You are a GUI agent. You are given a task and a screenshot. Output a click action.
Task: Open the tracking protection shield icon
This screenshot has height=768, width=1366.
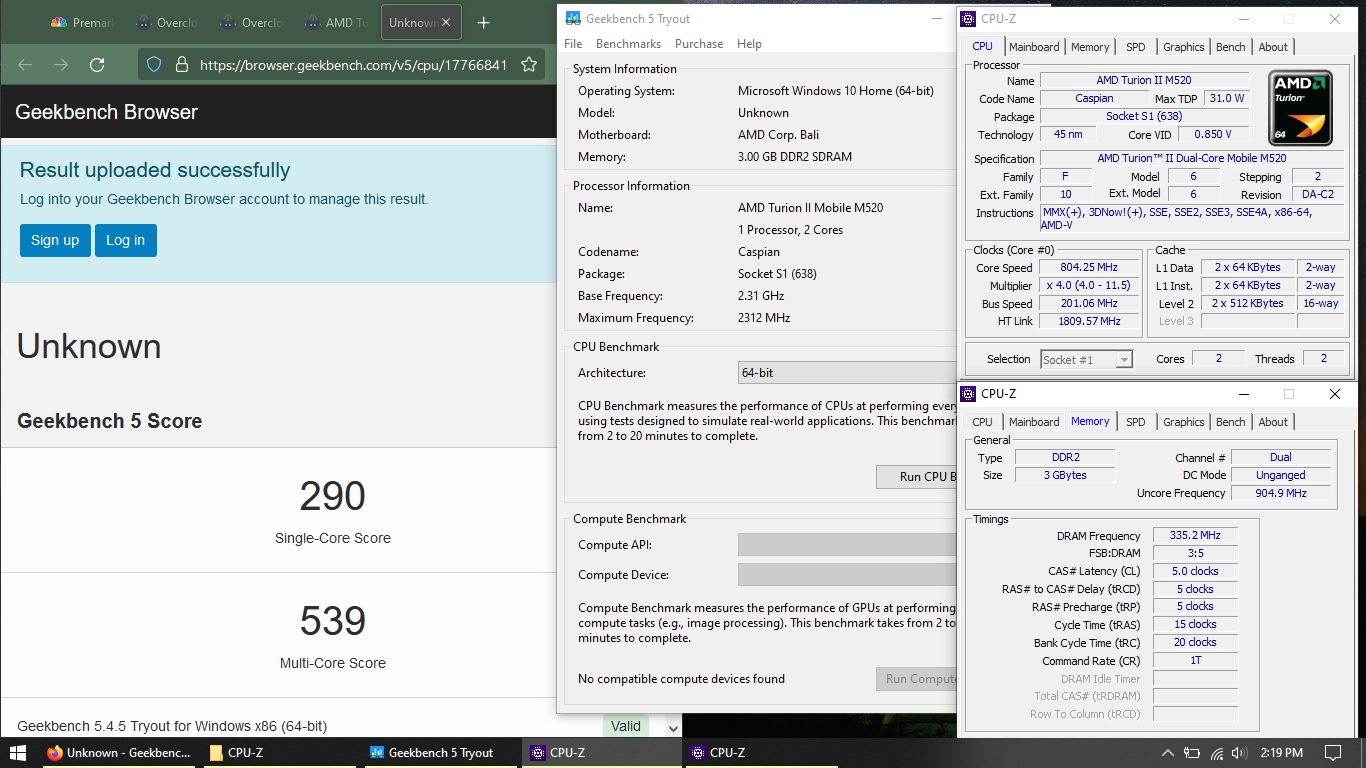coord(154,65)
